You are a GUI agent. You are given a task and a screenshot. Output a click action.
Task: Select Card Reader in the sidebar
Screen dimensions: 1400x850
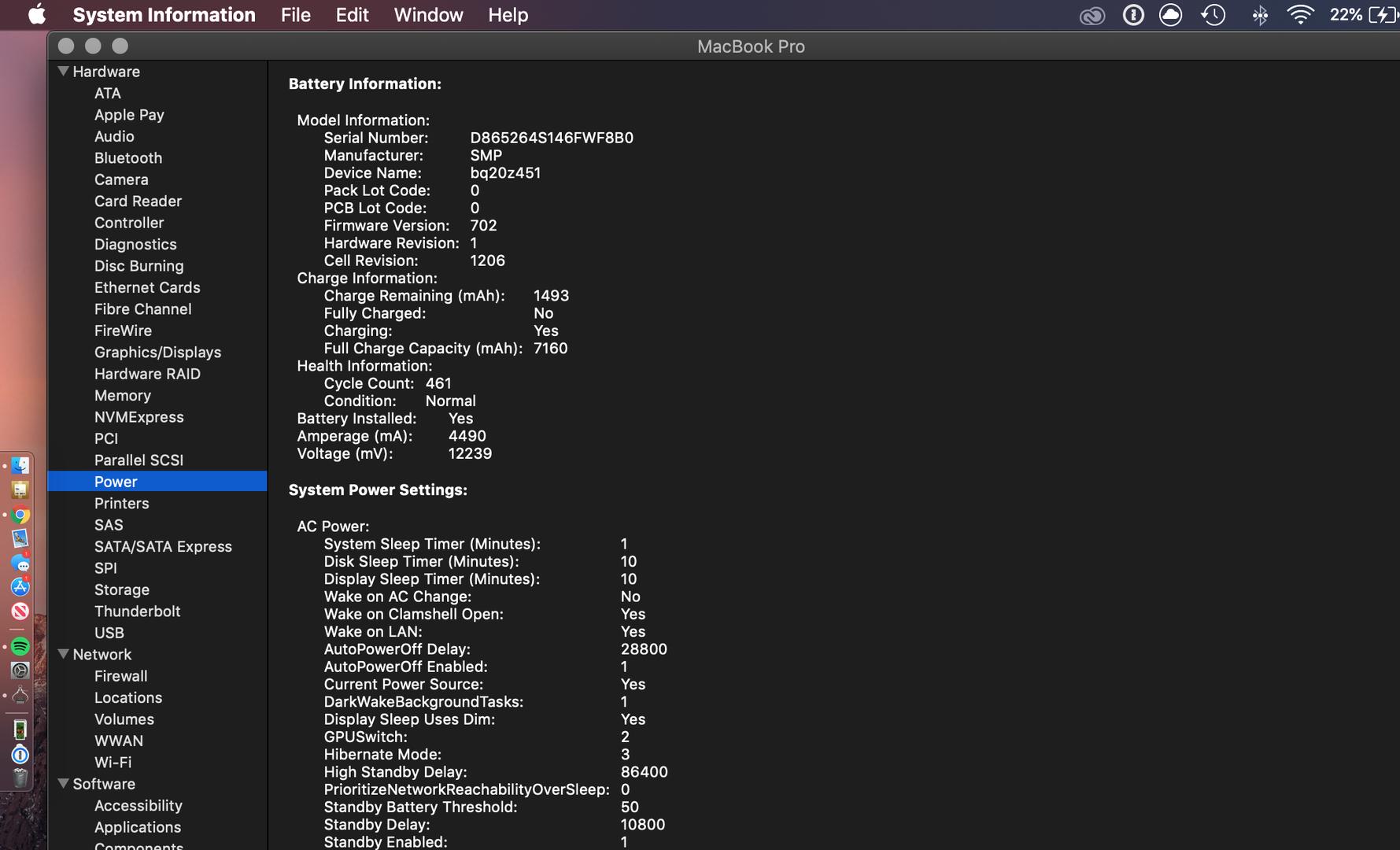pos(138,201)
